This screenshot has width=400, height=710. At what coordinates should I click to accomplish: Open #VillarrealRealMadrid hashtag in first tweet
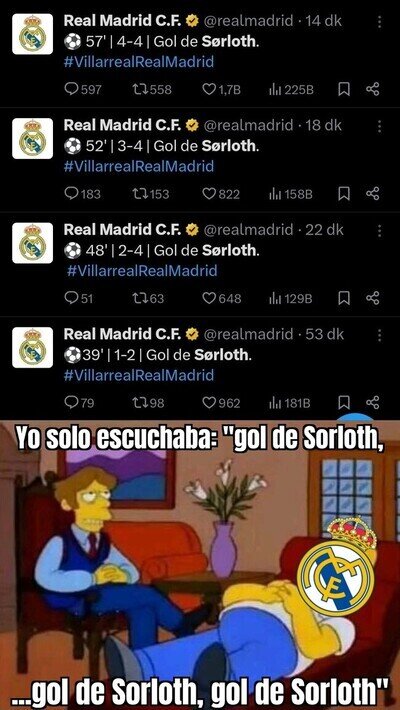pos(139,62)
